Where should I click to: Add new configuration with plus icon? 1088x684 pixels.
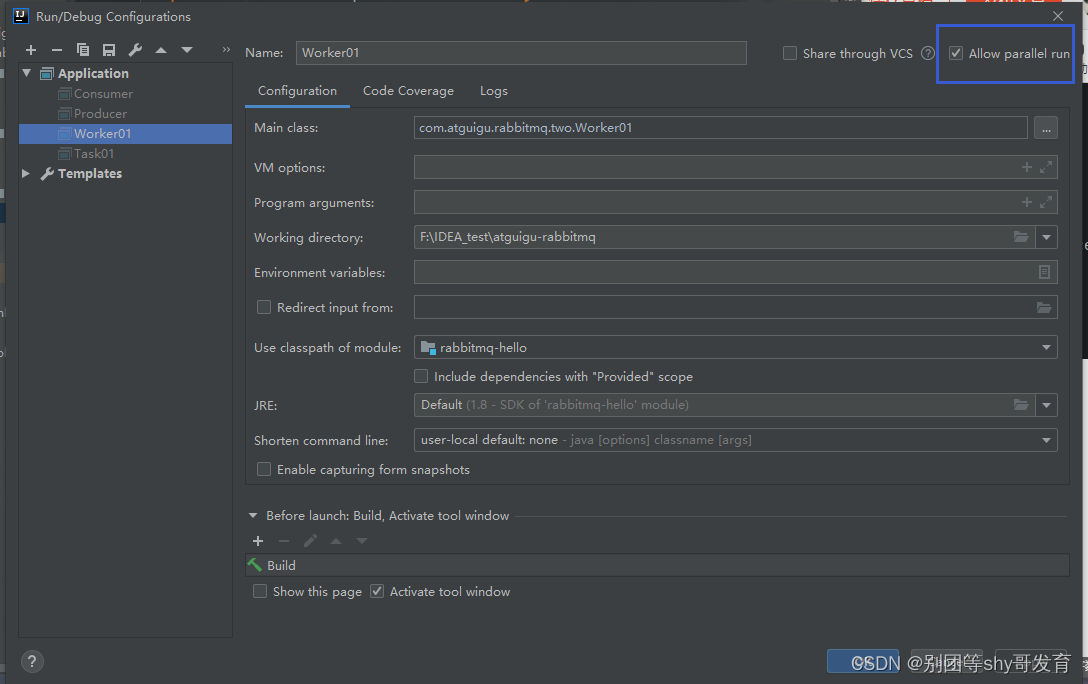click(31, 50)
